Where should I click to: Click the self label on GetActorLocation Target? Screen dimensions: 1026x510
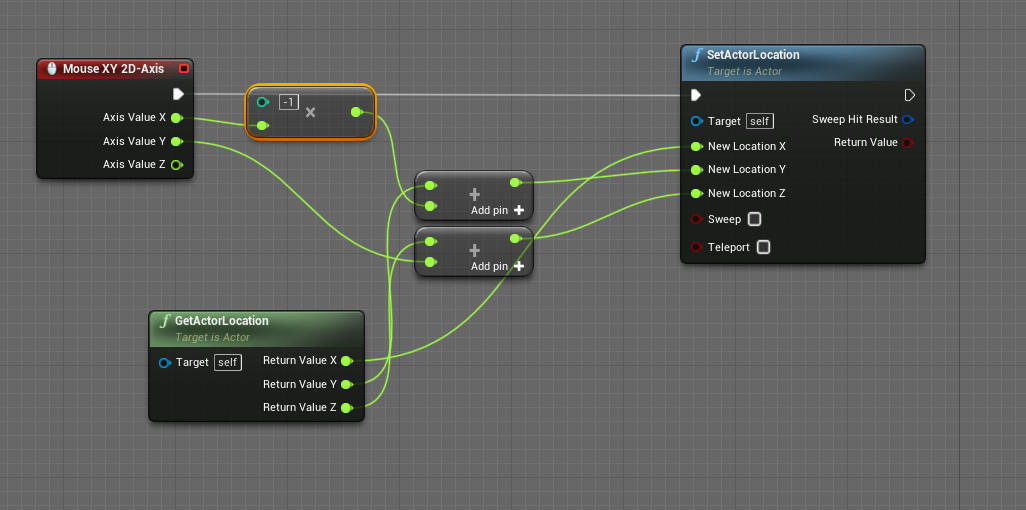(228, 363)
